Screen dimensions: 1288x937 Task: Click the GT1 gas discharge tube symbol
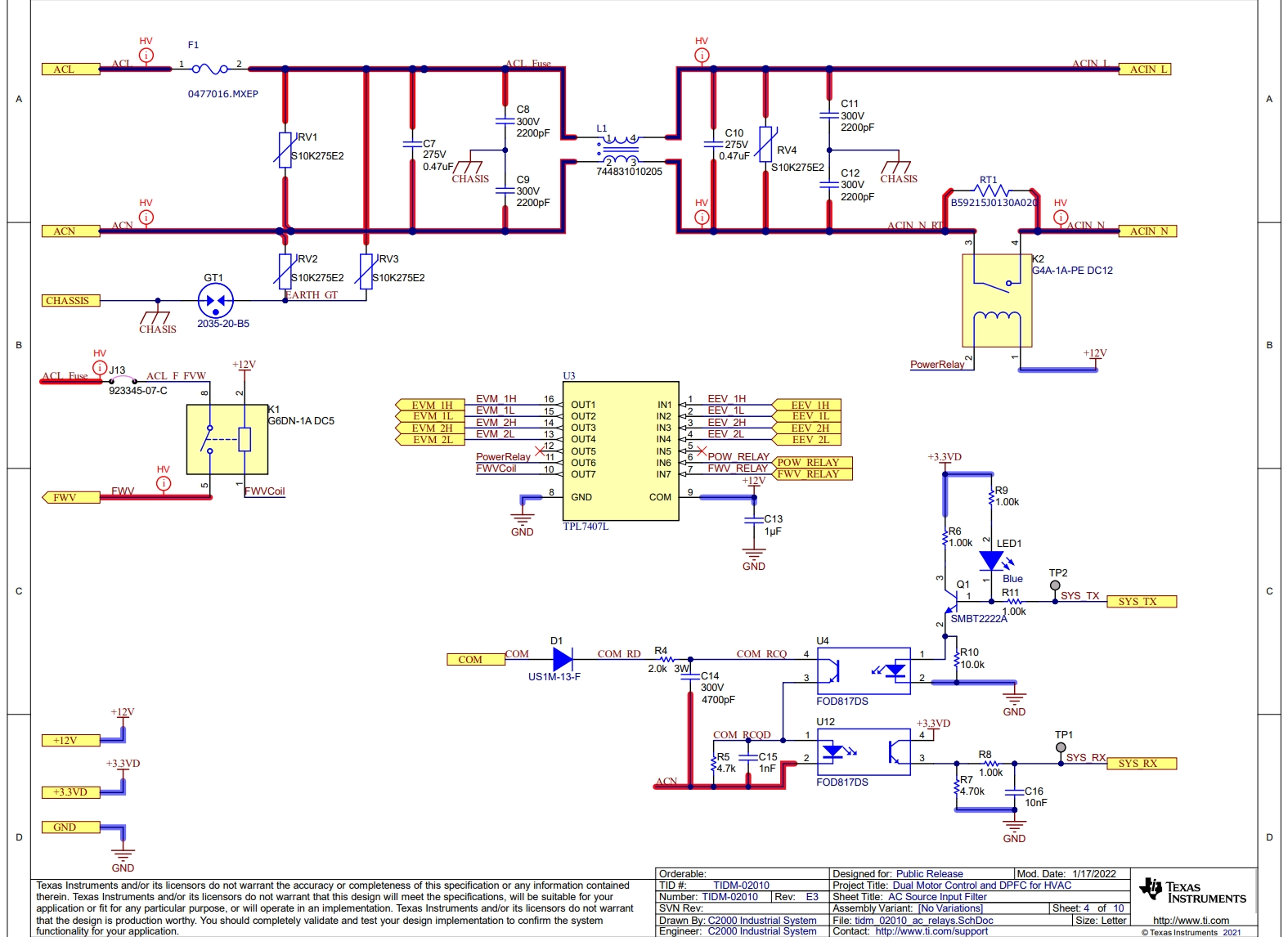pyautogui.click(x=215, y=301)
